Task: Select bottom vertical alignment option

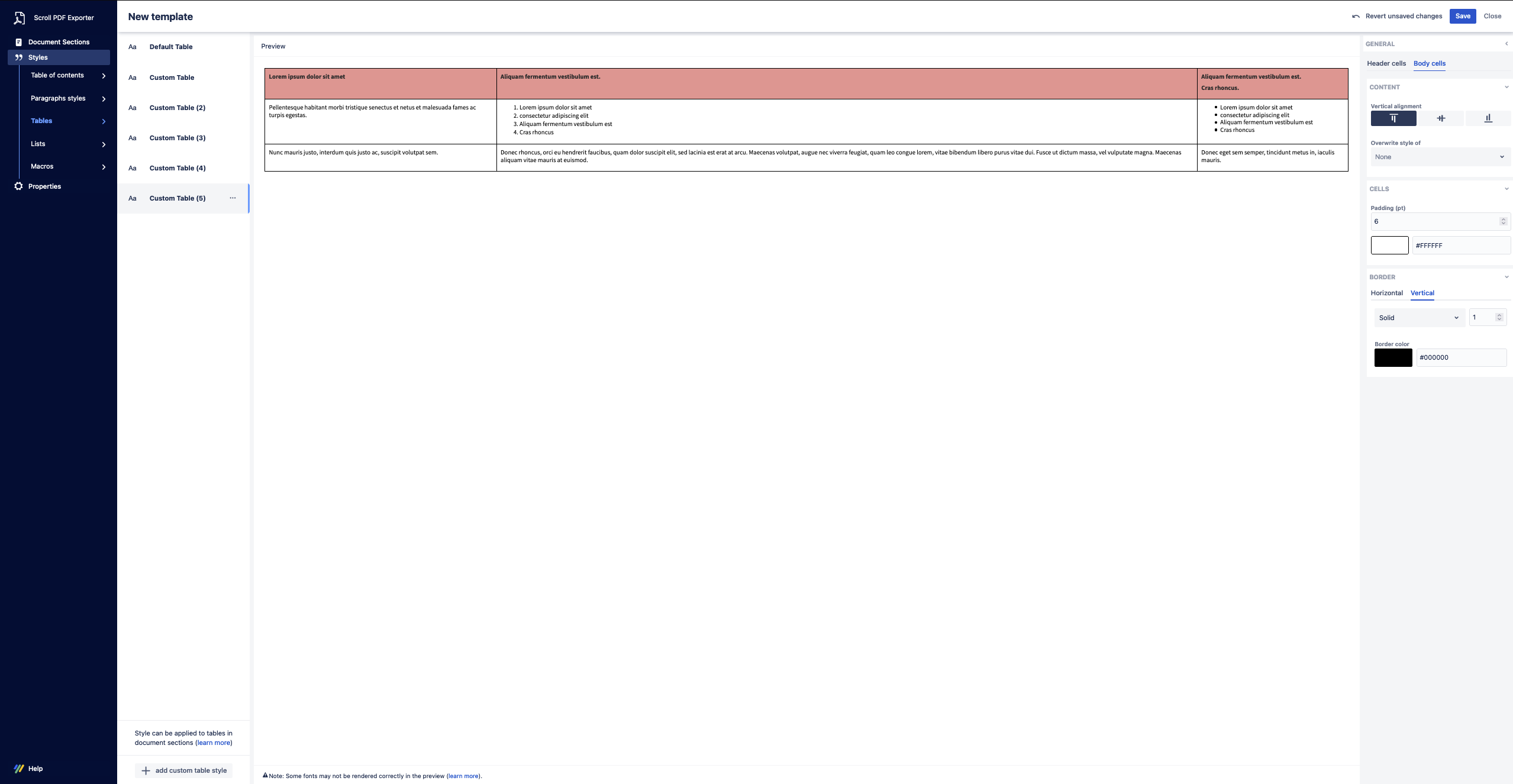Action: point(1488,118)
